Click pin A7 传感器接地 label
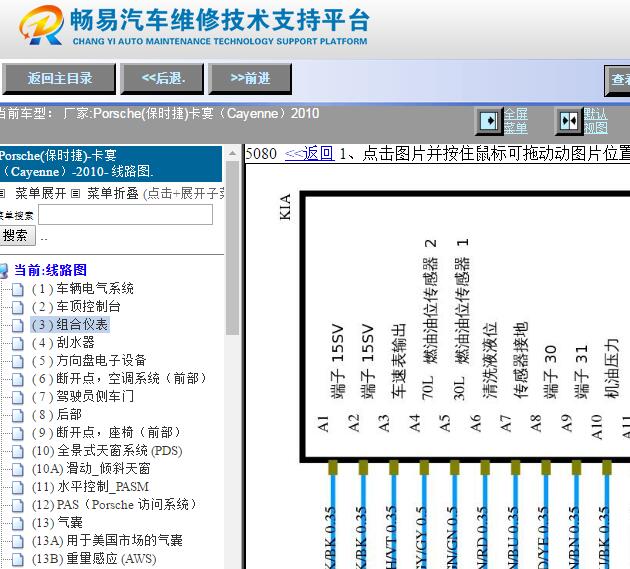This screenshot has width=630, height=569. [521, 360]
